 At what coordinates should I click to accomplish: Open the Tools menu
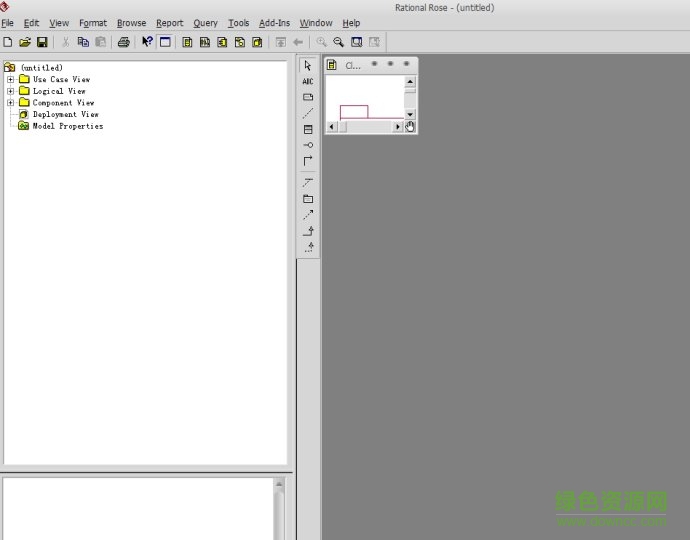pyautogui.click(x=238, y=23)
